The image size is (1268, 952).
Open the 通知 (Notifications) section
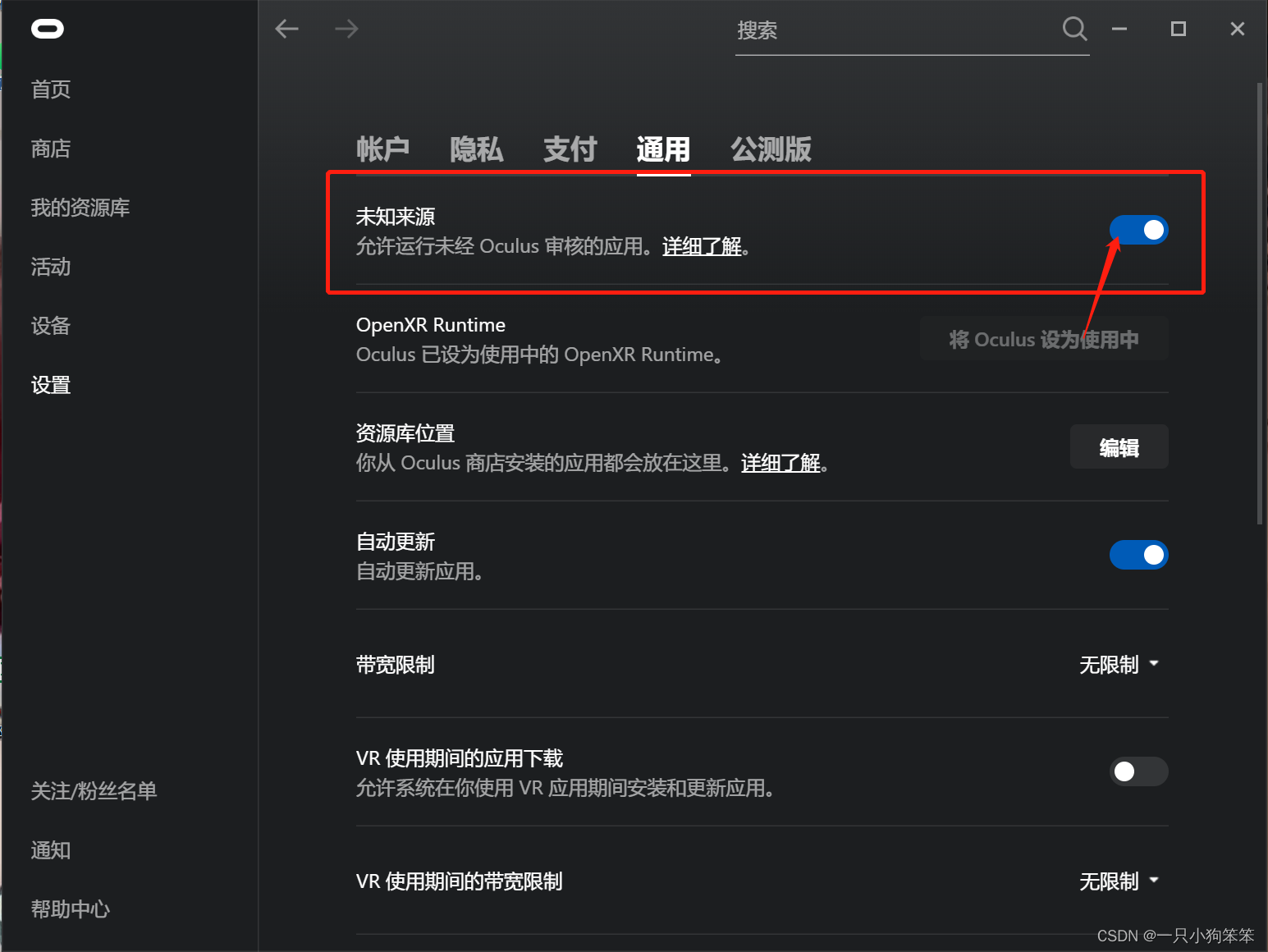(50, 850)
